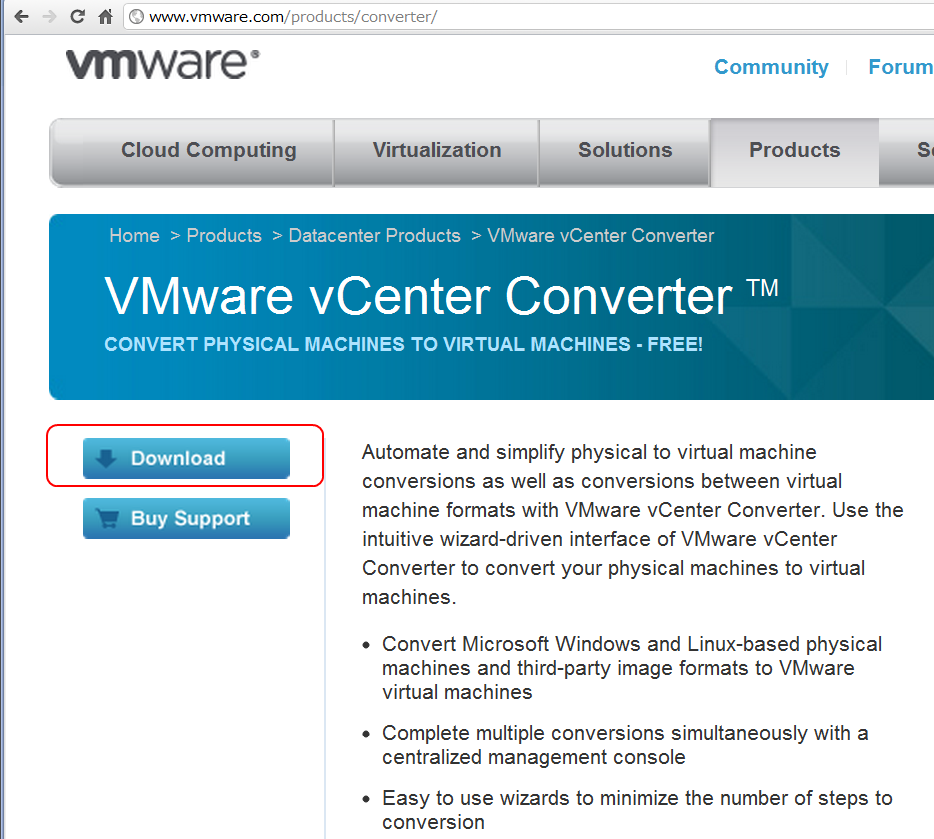Open the Forum link in header
The height and width of the screenshot is (839, 934).
pos(901,67)
